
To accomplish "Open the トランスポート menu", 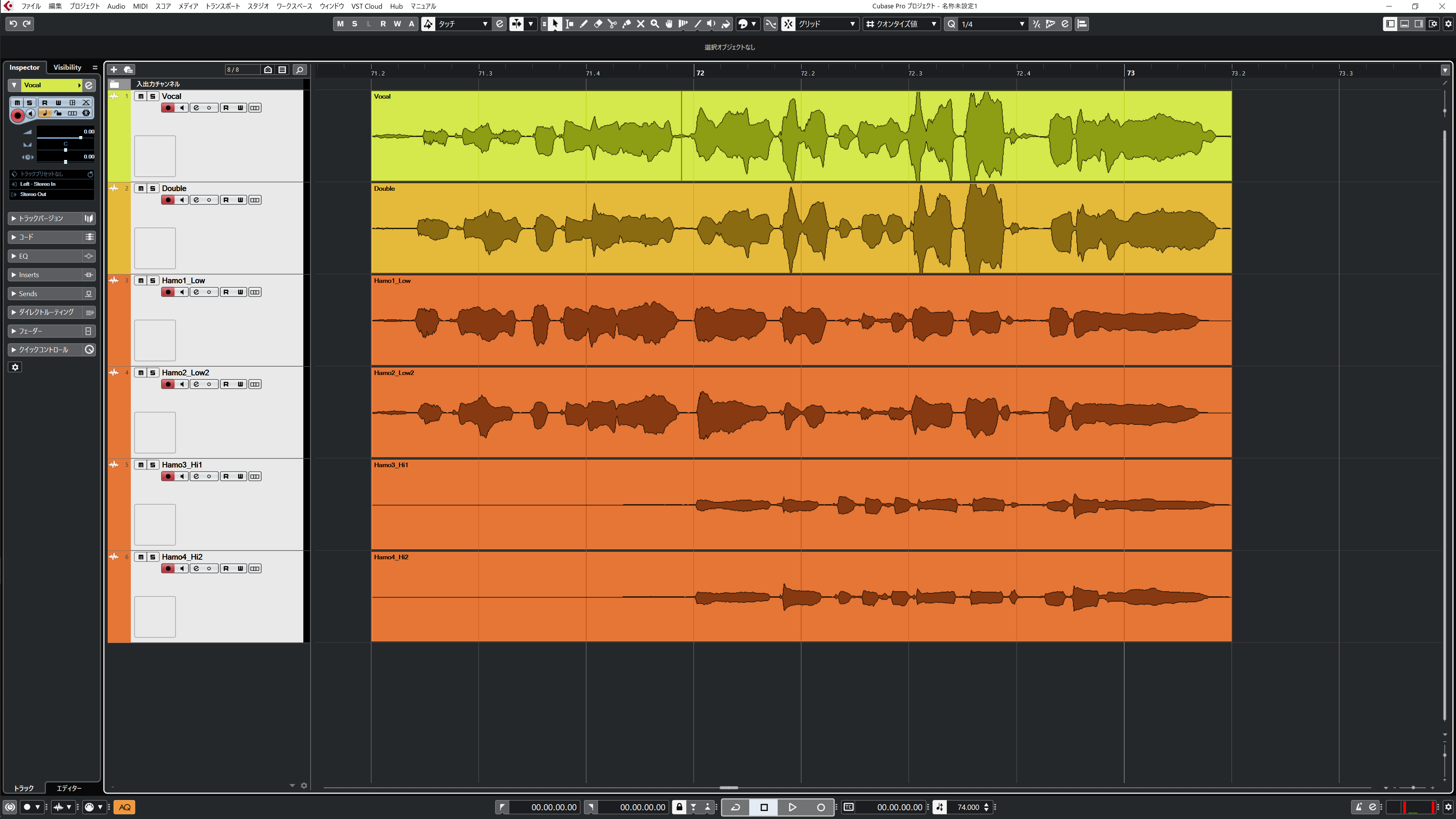I will click(223, 6).
